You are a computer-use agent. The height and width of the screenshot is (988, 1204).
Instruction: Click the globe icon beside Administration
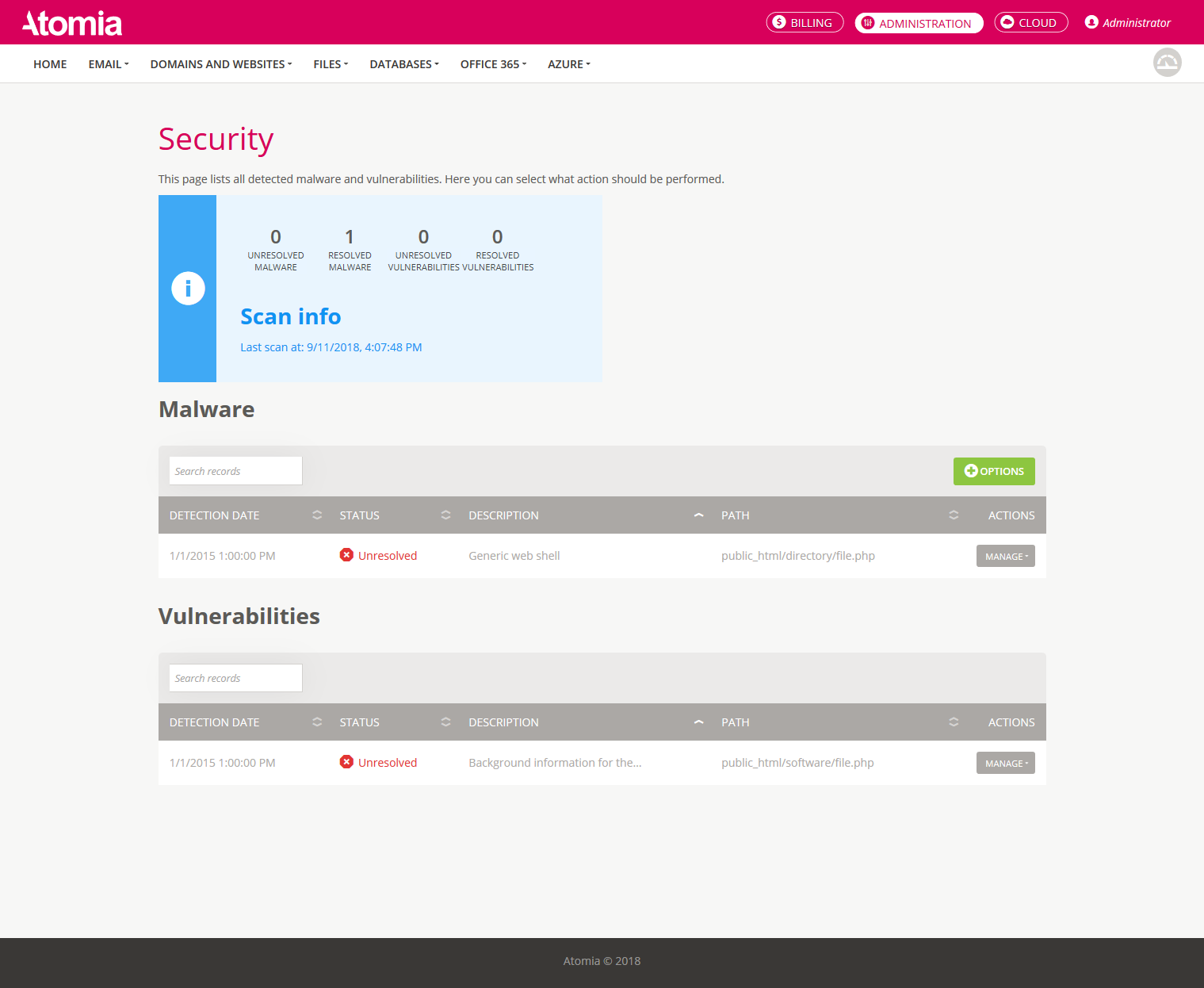point(868,23)
